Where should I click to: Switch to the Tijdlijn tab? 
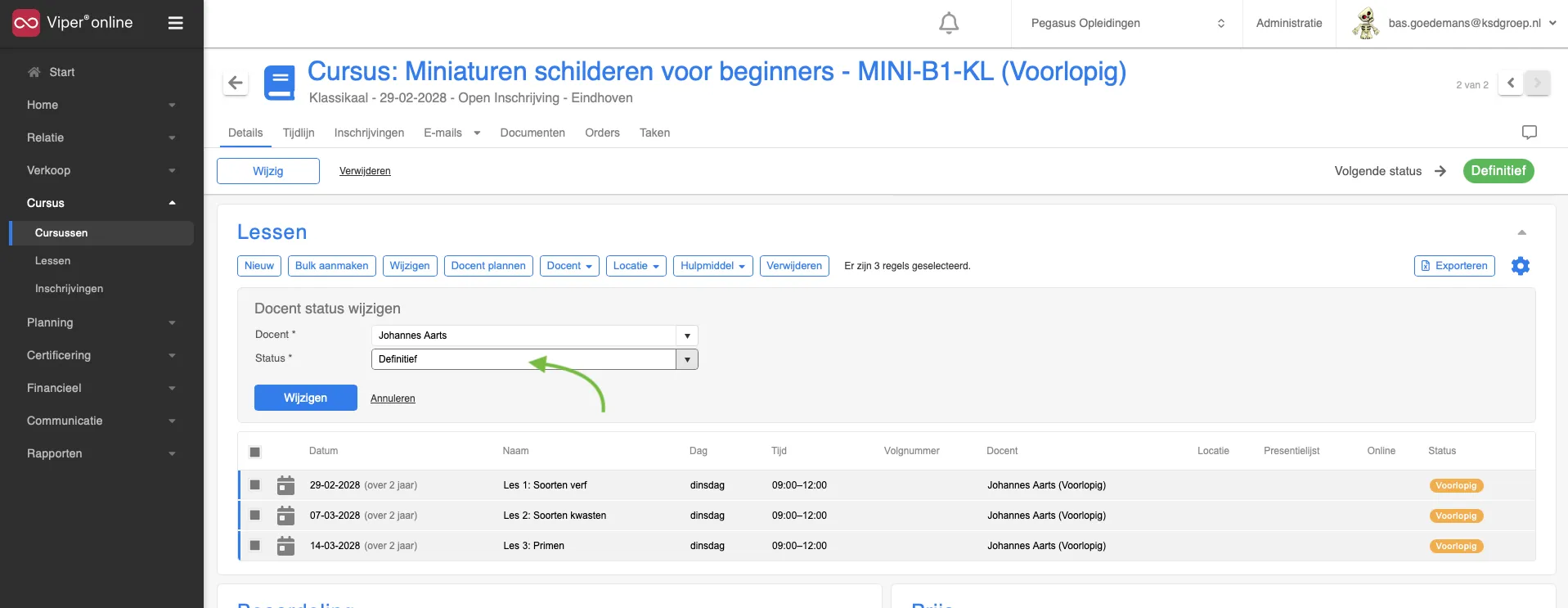[299, 133]
